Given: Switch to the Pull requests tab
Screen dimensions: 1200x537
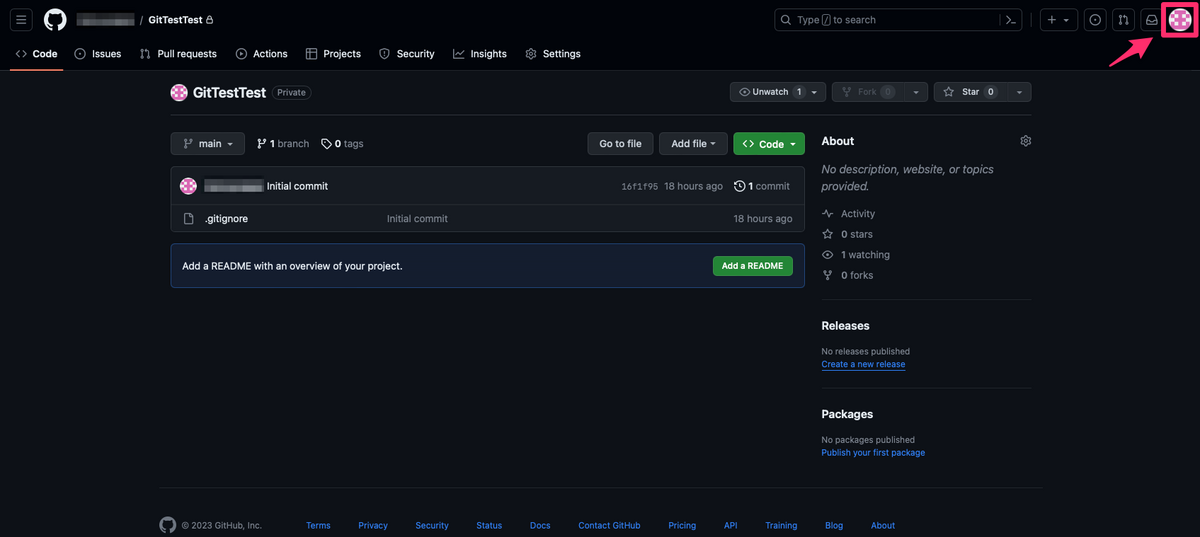Looking at the screenshot, I should tap(178, 54).
